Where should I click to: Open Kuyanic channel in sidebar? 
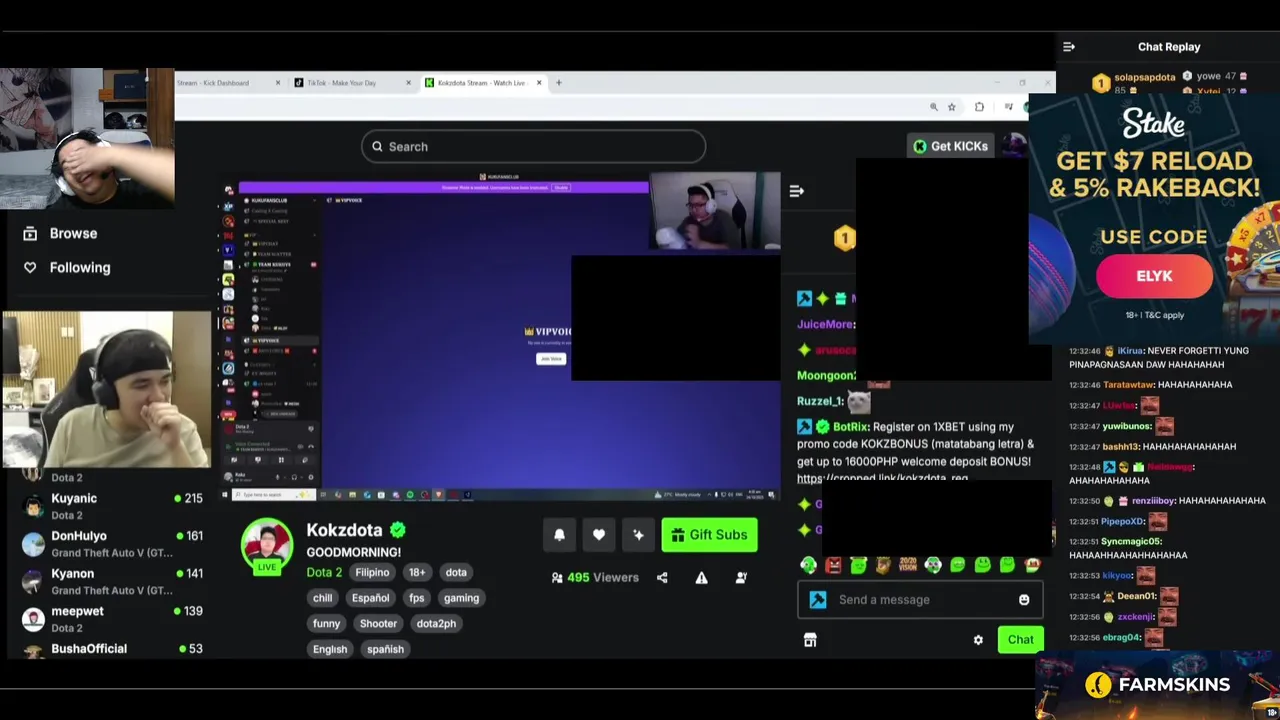point(112,506)
